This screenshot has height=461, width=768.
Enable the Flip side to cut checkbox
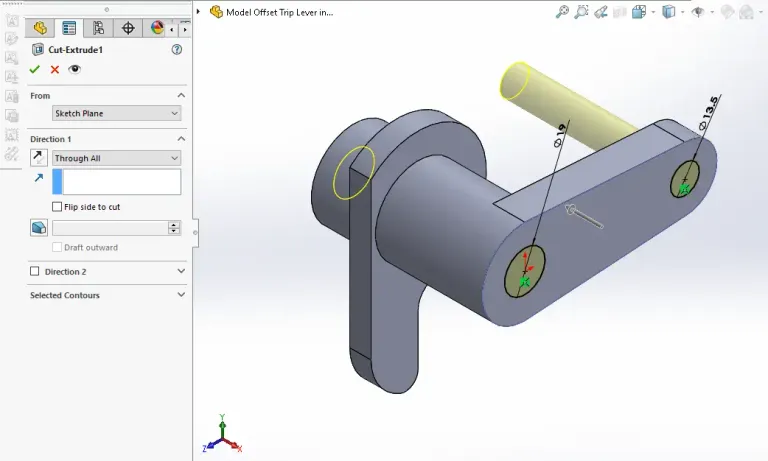tap(57, 207)
